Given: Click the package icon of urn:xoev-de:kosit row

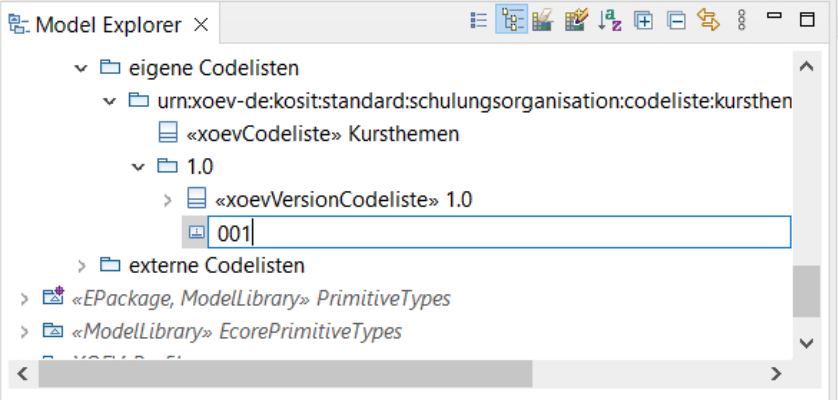Looking at the screenshot, I should coord(139,100).
